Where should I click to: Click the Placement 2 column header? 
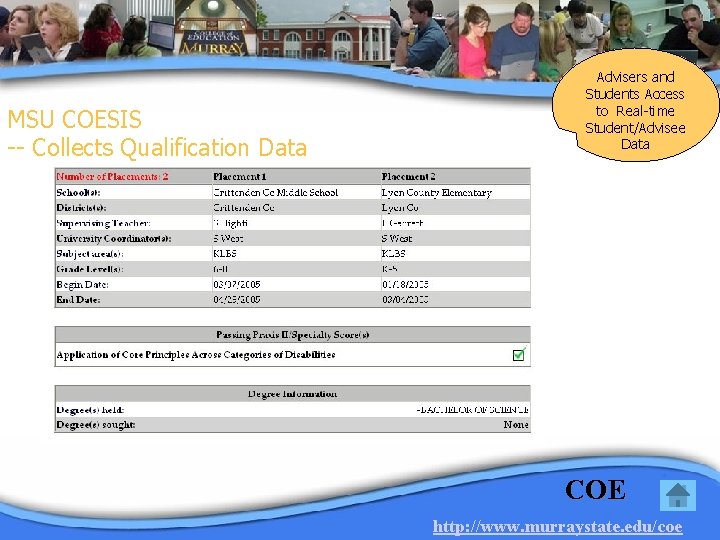pos(408,176)
